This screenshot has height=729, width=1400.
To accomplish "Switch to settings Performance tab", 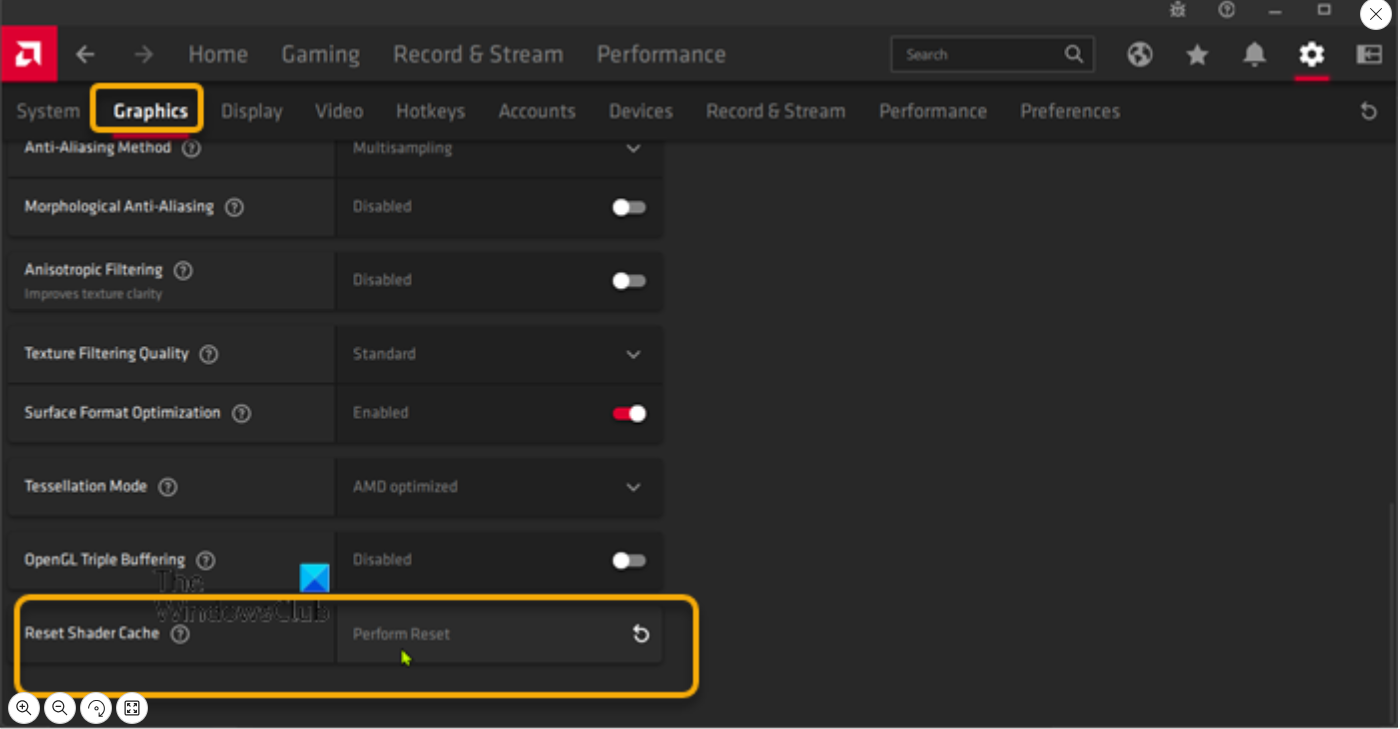I will (933, 111).
